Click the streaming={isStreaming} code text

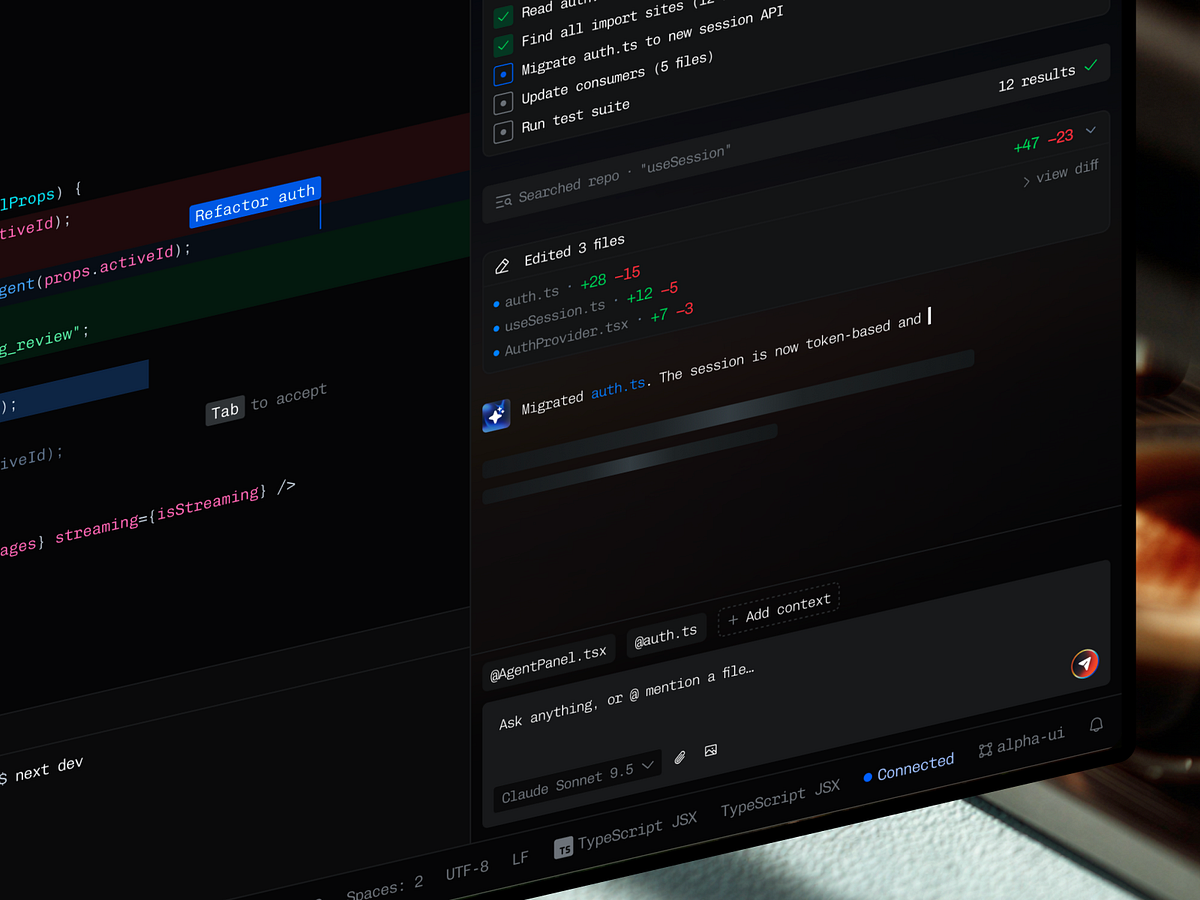pos(161,515)
